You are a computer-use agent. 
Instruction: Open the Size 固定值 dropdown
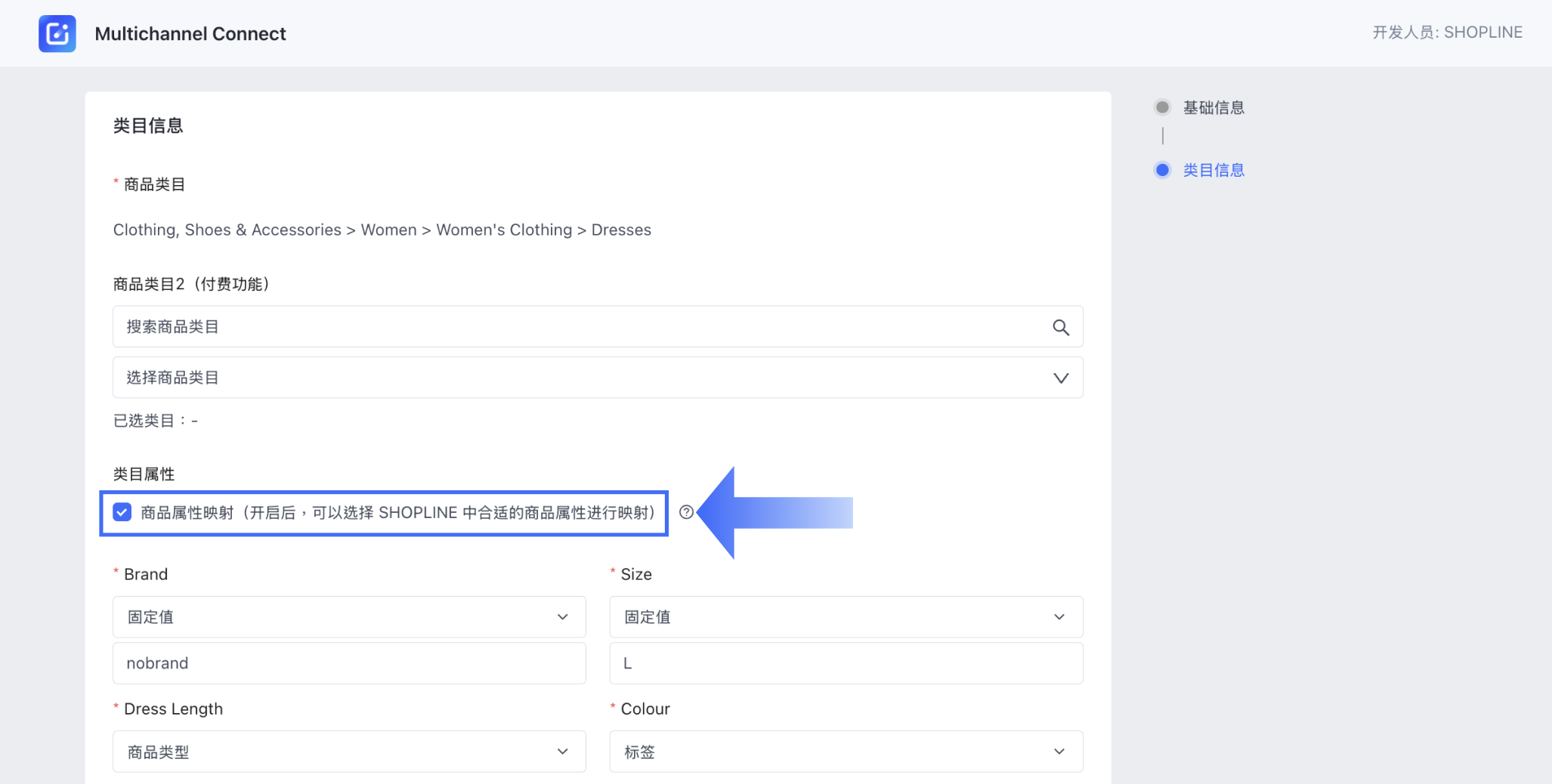(846, 617)
